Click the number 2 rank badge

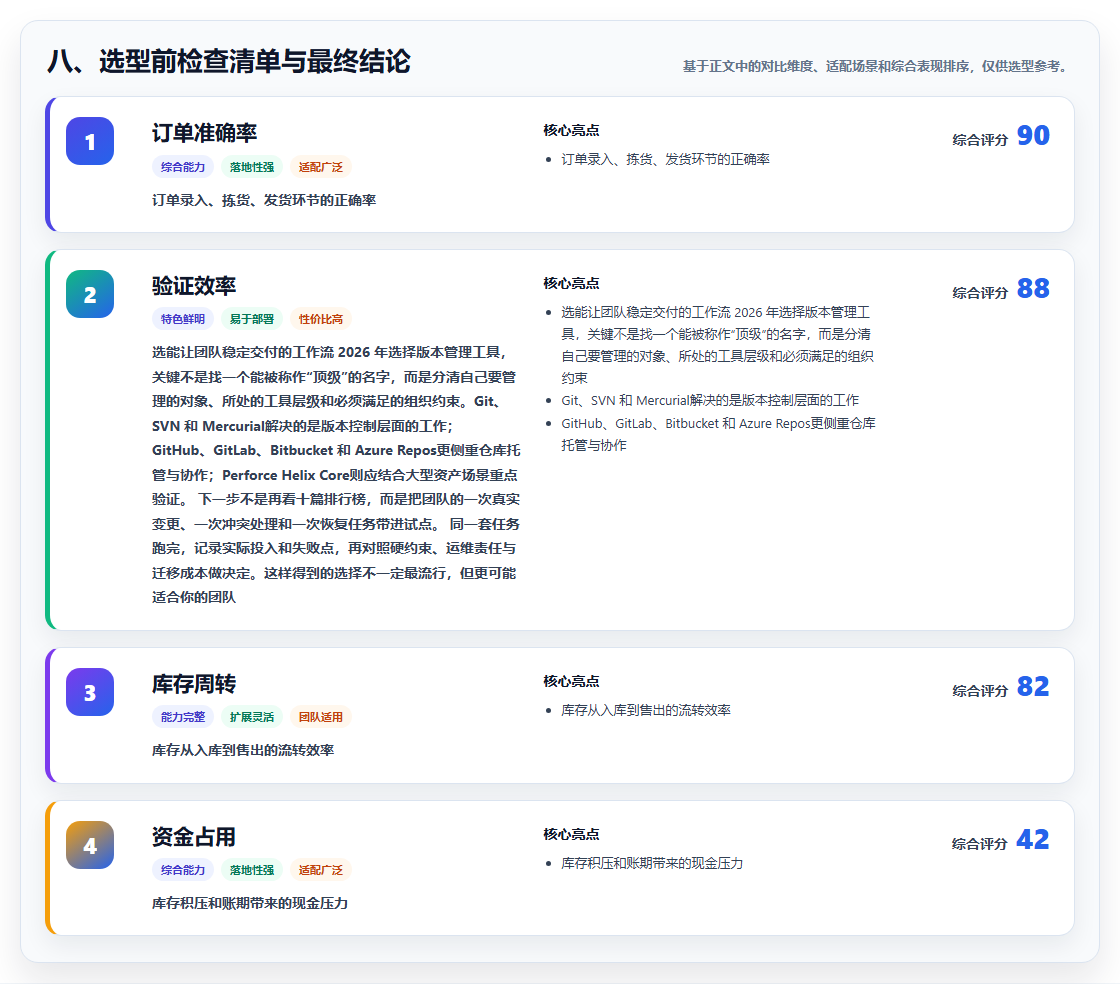[x=90, y=294]
